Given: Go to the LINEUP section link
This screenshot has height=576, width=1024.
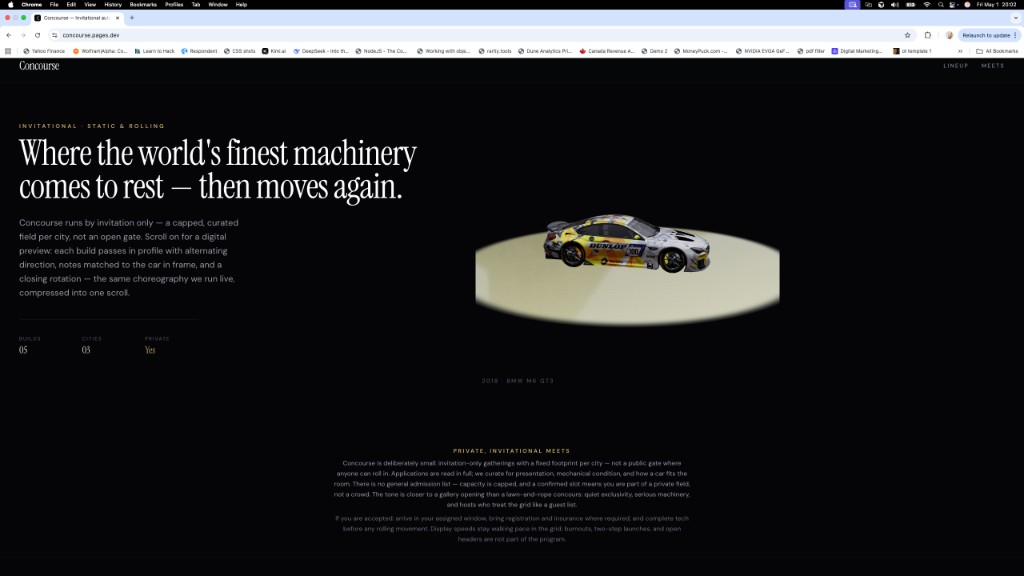Looking at the screenshot, I should 955,66.
